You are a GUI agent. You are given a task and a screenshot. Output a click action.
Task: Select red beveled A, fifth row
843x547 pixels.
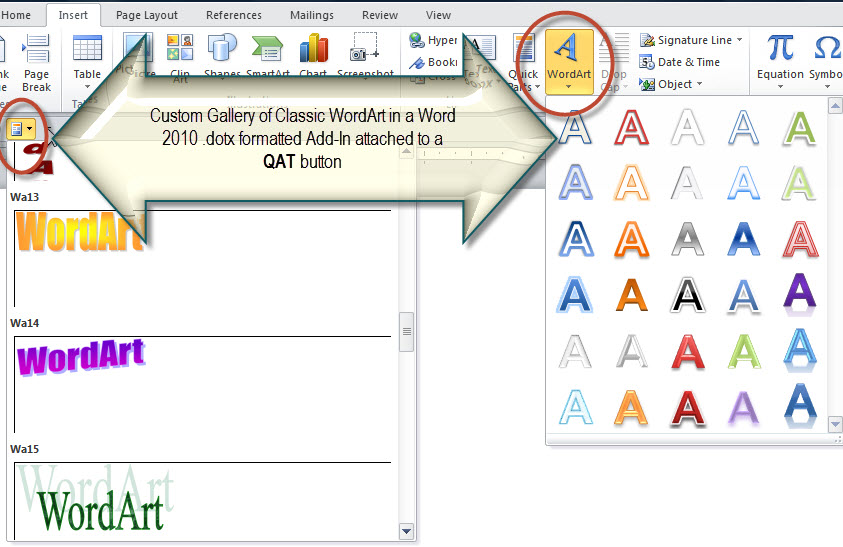point(688,352)
